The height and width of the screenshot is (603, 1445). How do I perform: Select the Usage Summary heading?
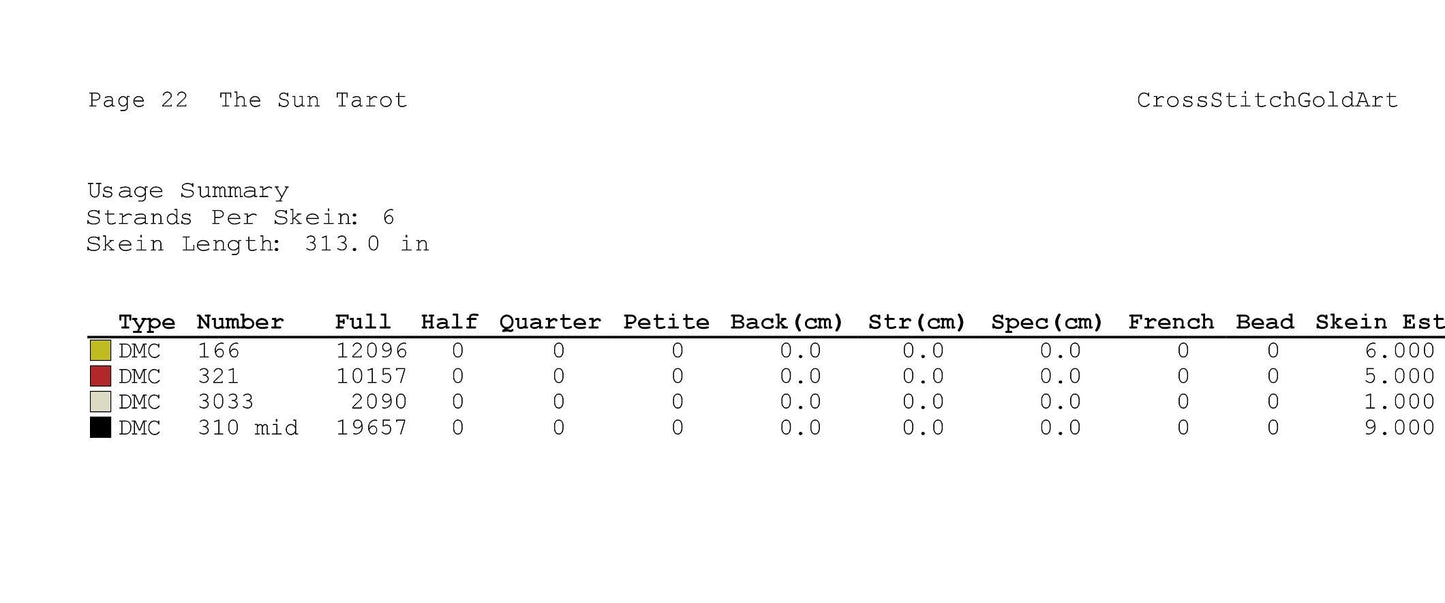coord(187,191)
